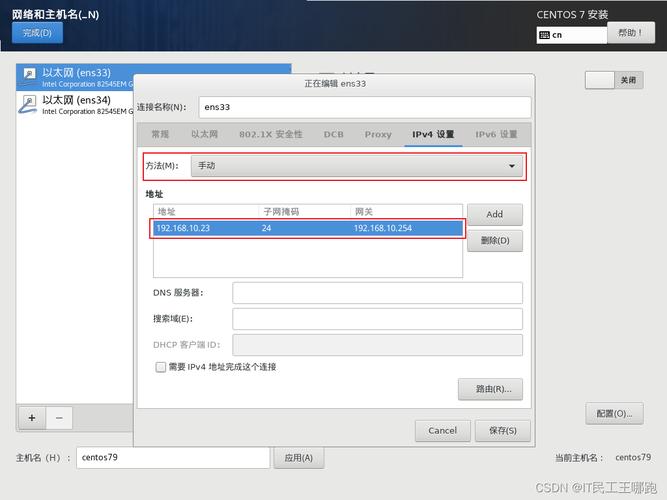Select the IPv4 设置 tab
Viewport: 667px width, 500px height.
433,134
